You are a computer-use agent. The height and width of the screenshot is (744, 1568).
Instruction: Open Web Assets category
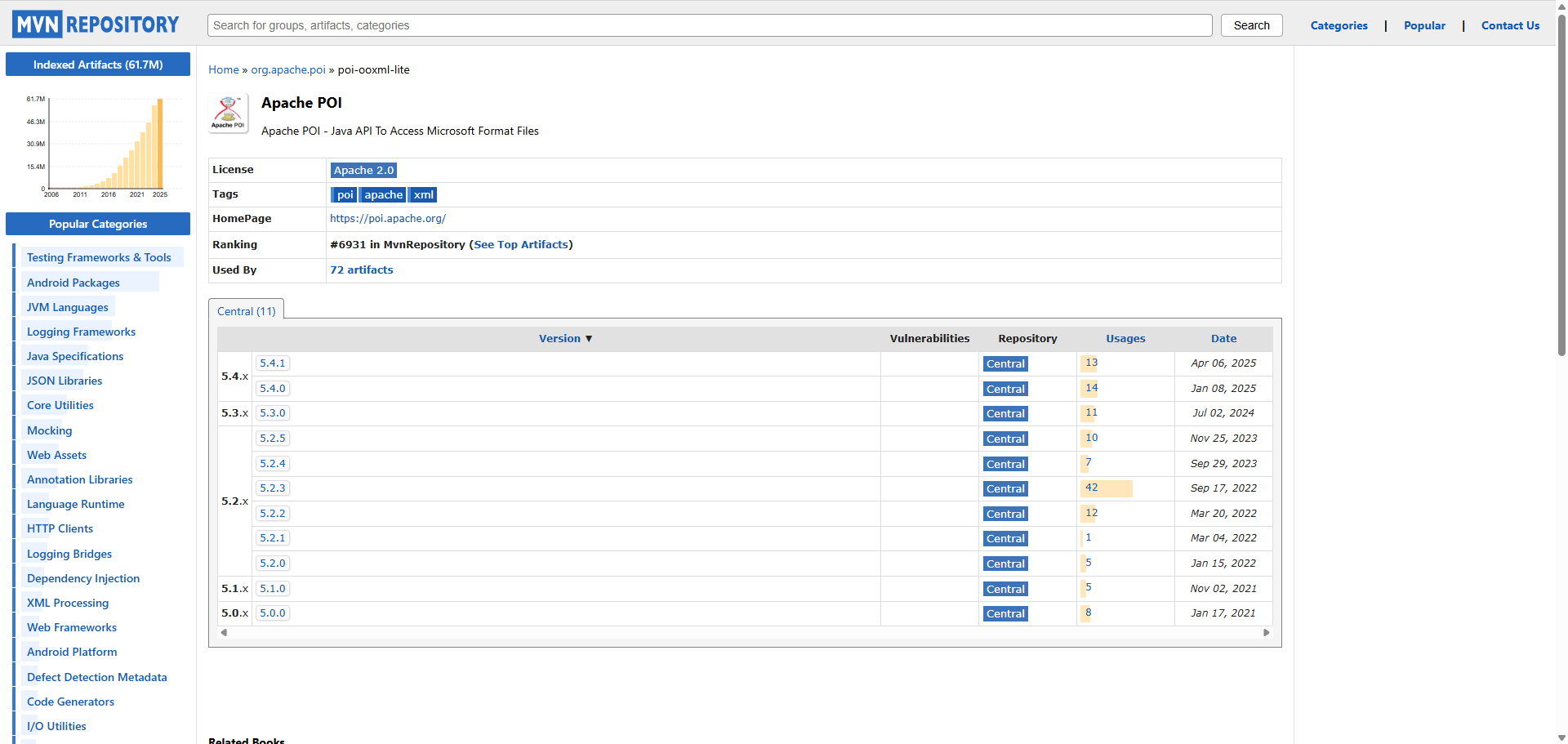(56, 455)
